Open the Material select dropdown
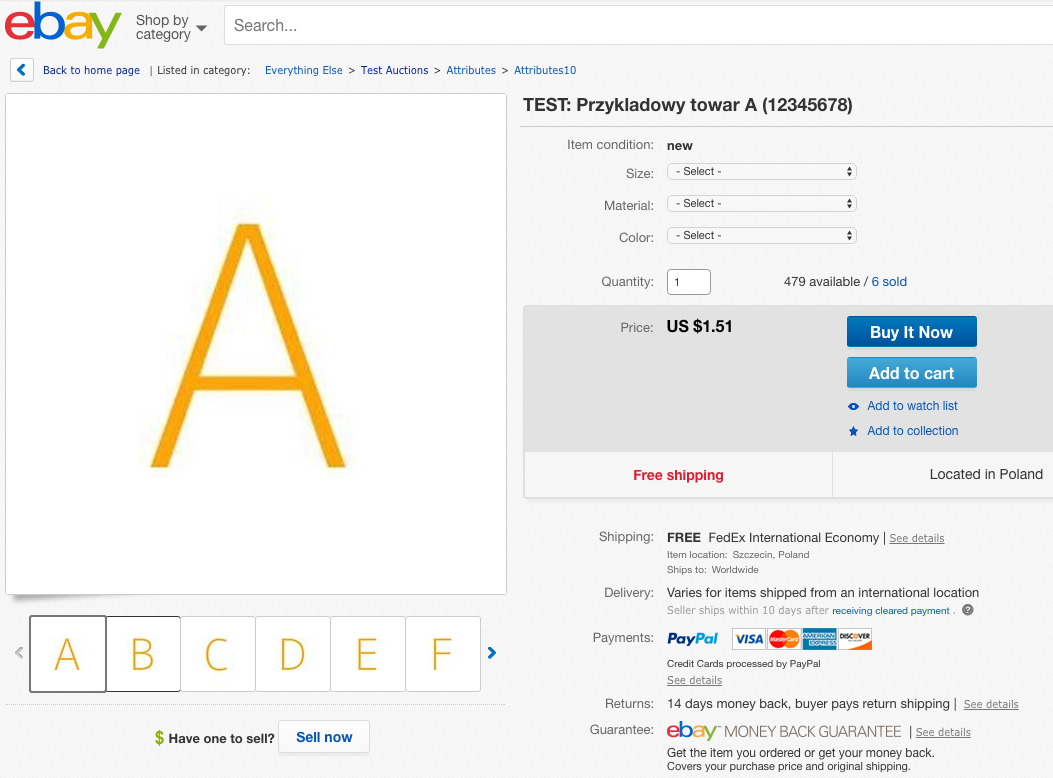The image size is (1053, 778). [x=762, y=203]
